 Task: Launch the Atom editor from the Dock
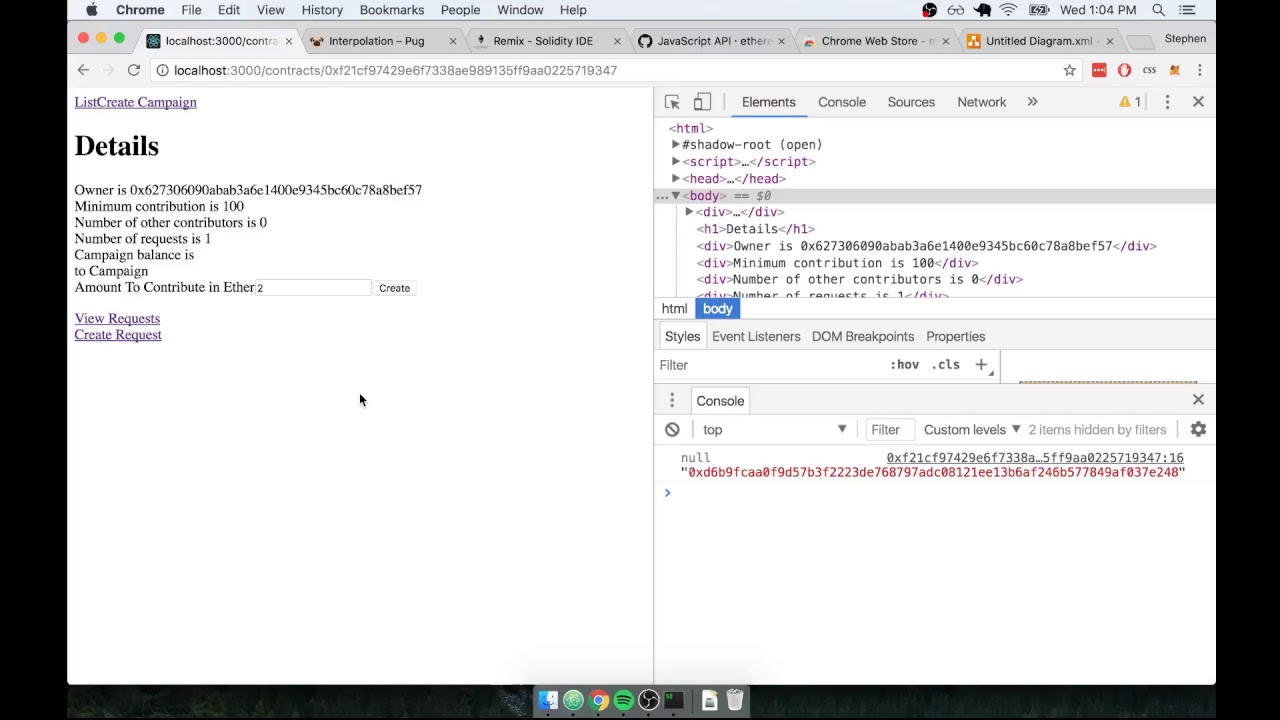573,700
